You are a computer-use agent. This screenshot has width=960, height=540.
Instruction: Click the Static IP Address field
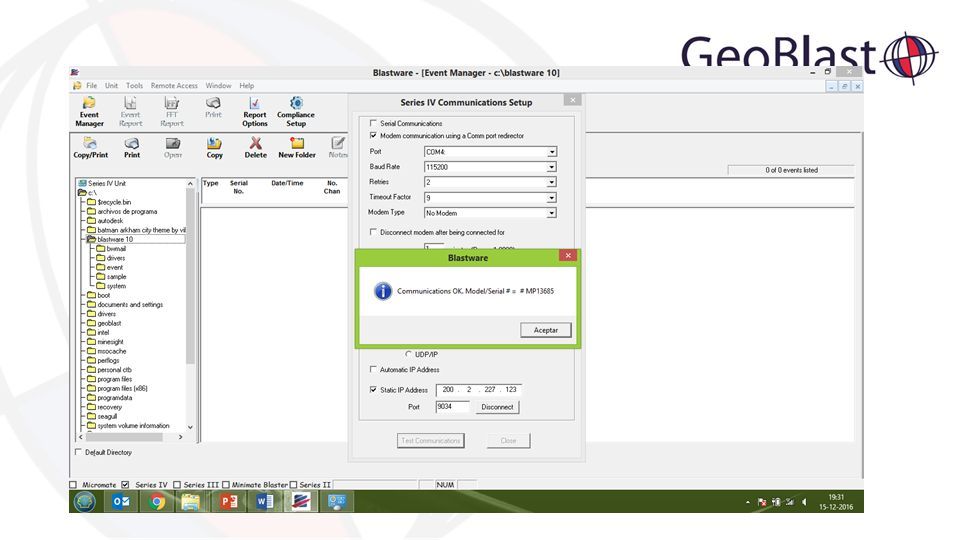coord(479,389)
